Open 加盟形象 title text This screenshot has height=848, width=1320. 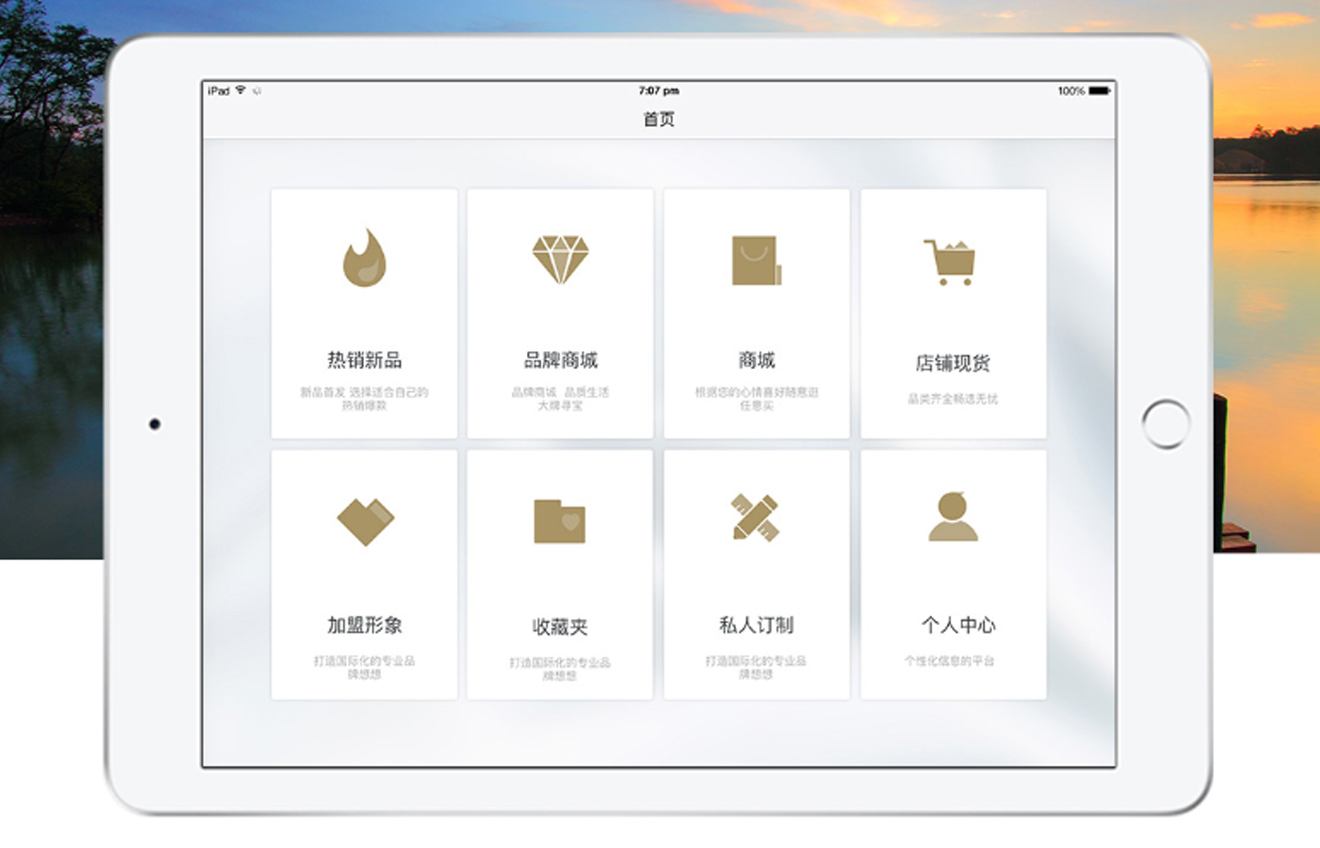pos(364,625)
